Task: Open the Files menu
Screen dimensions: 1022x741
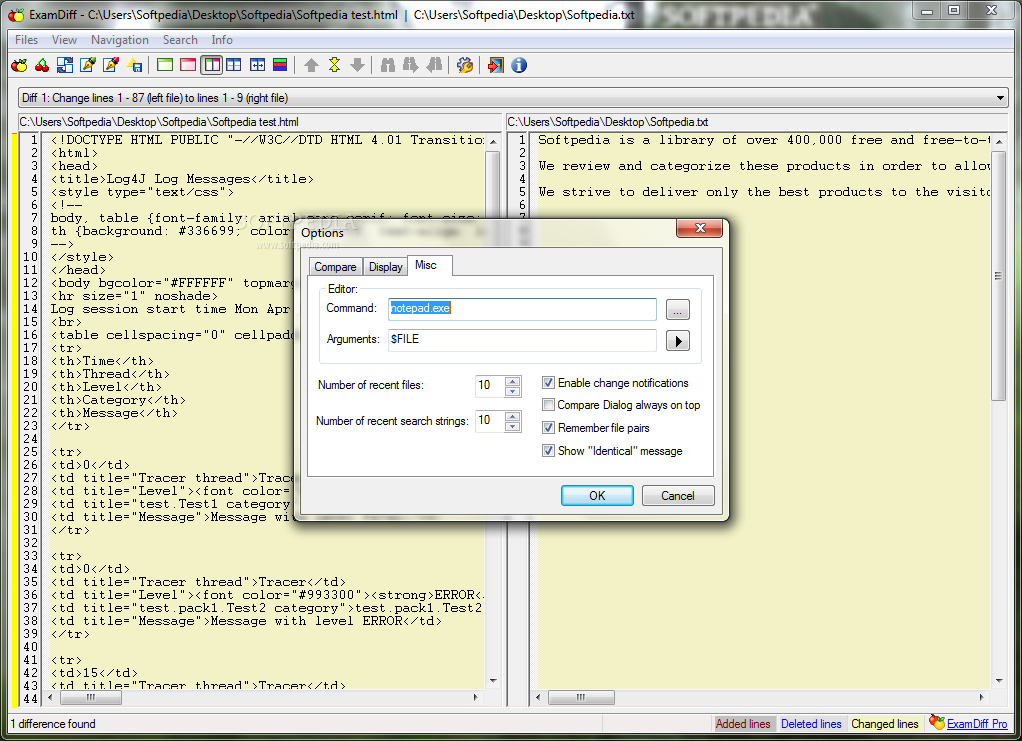Action: point(26,40)
